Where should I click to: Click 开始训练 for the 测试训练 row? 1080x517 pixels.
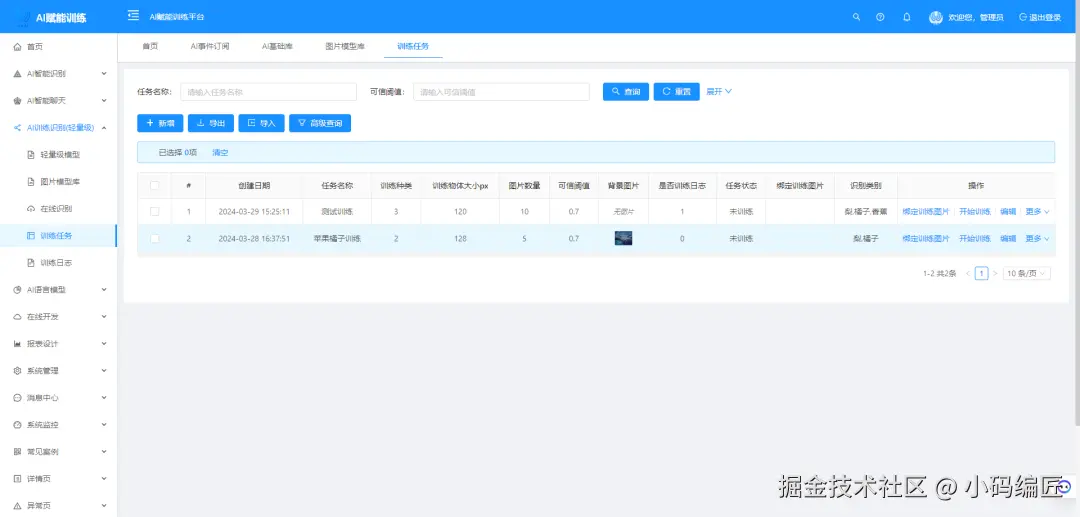pos(975,212)
